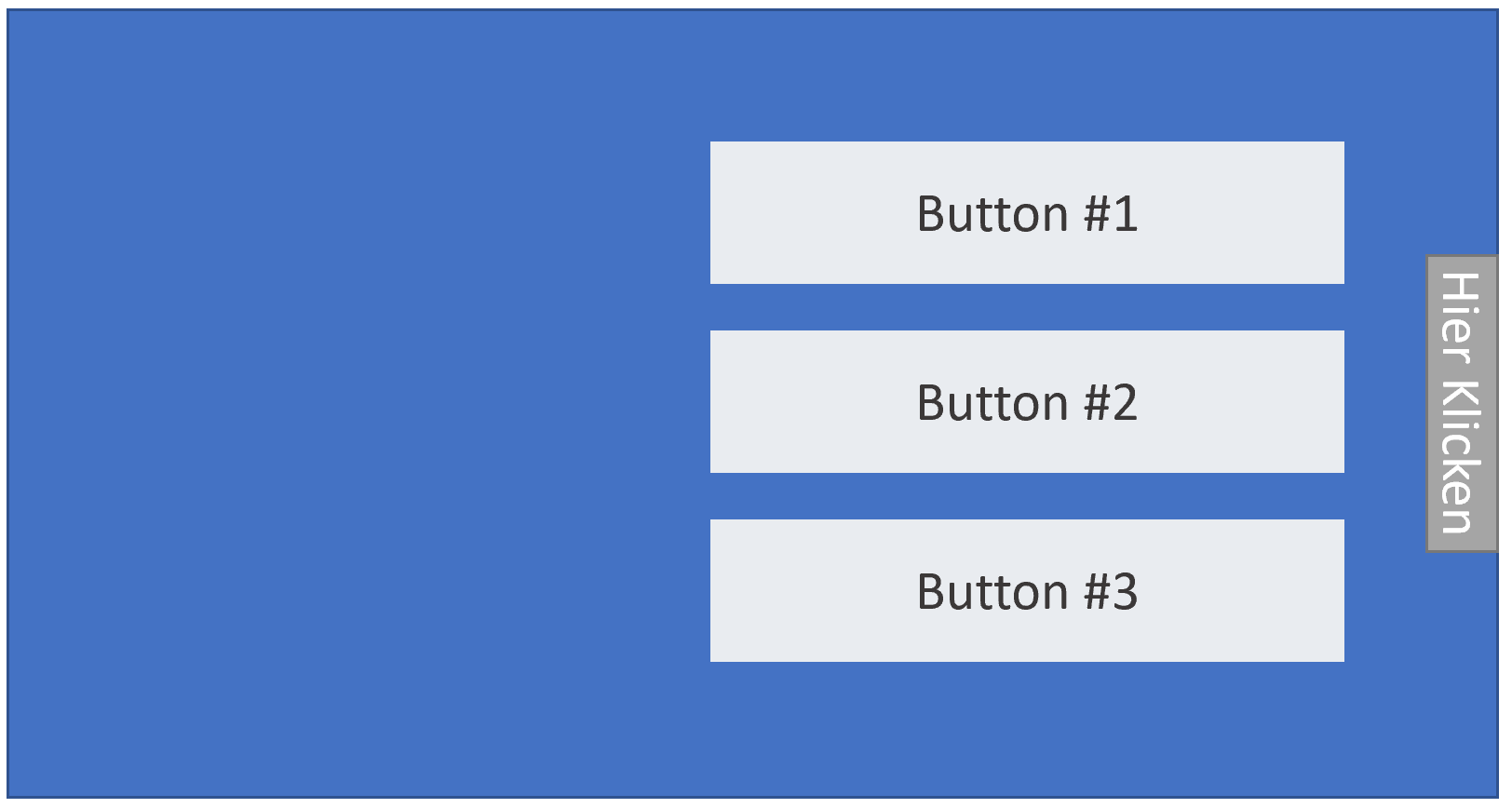Click the '#2' text on second button
The height and width of the screenshot is (808, 1512).
[1111, 403]
